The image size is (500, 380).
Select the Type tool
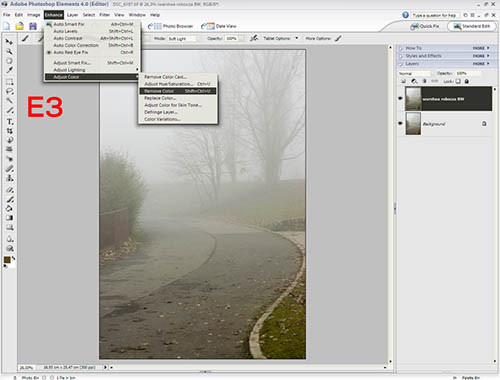pos(9,122)
